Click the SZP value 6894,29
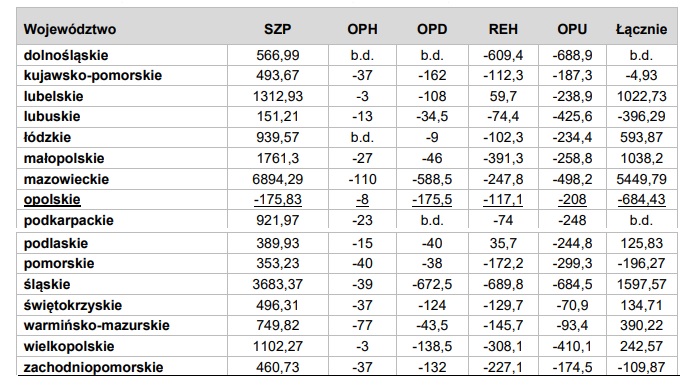This screenshot has width=699, height=386. [277, 179]
